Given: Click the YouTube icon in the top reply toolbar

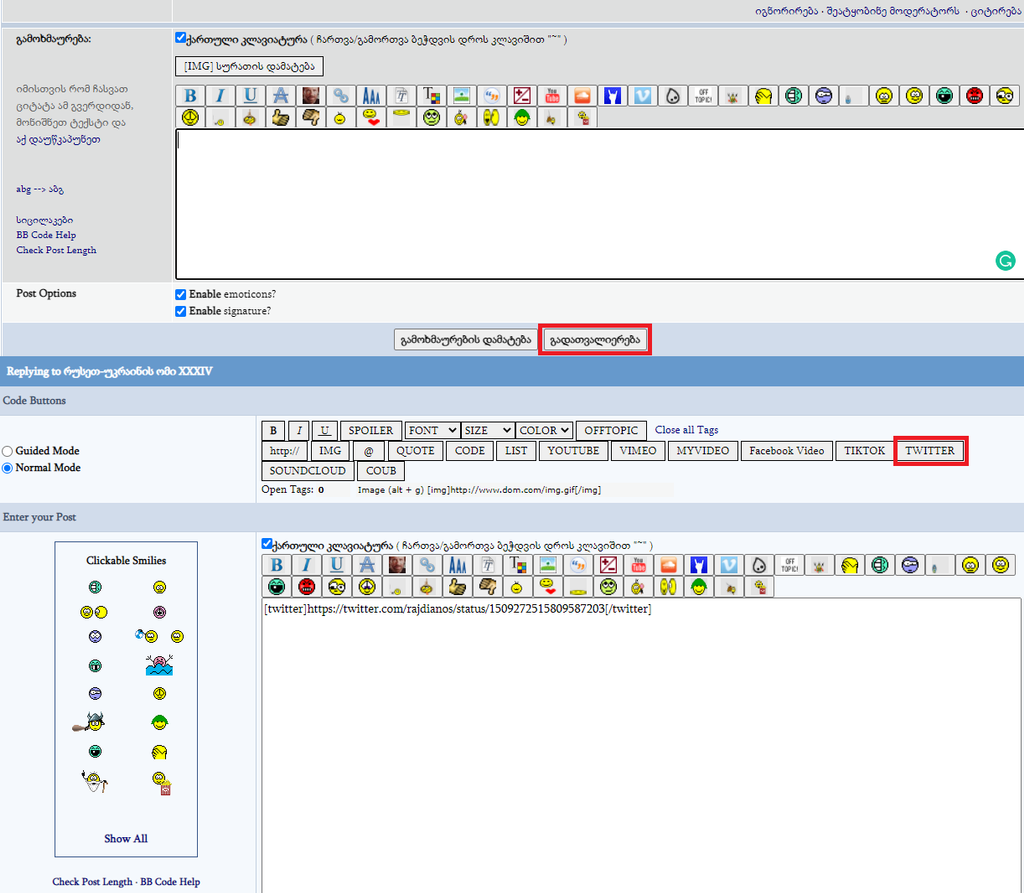Looking at the screenshot, I should pos(552,96).
